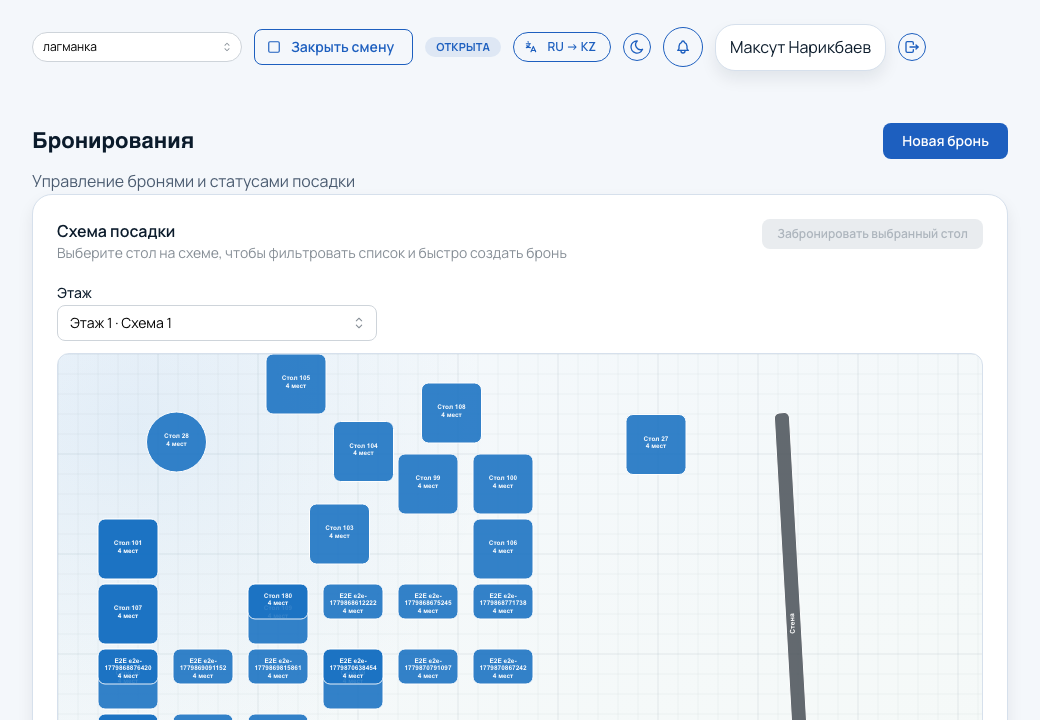Select table Стол 104 on the scheme
1040x720 pixels.
point(363,451)
